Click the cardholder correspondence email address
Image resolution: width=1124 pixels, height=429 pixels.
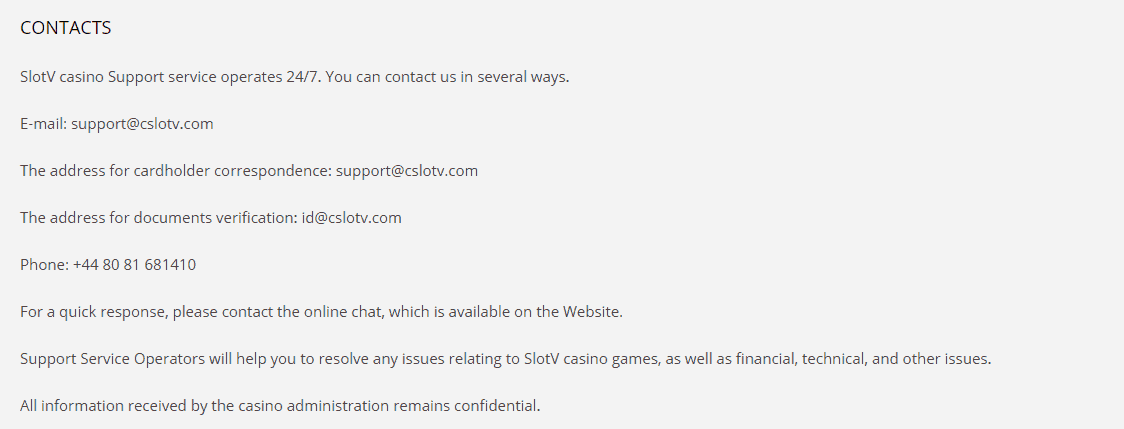pyautogui.click(x=406, y=171)
